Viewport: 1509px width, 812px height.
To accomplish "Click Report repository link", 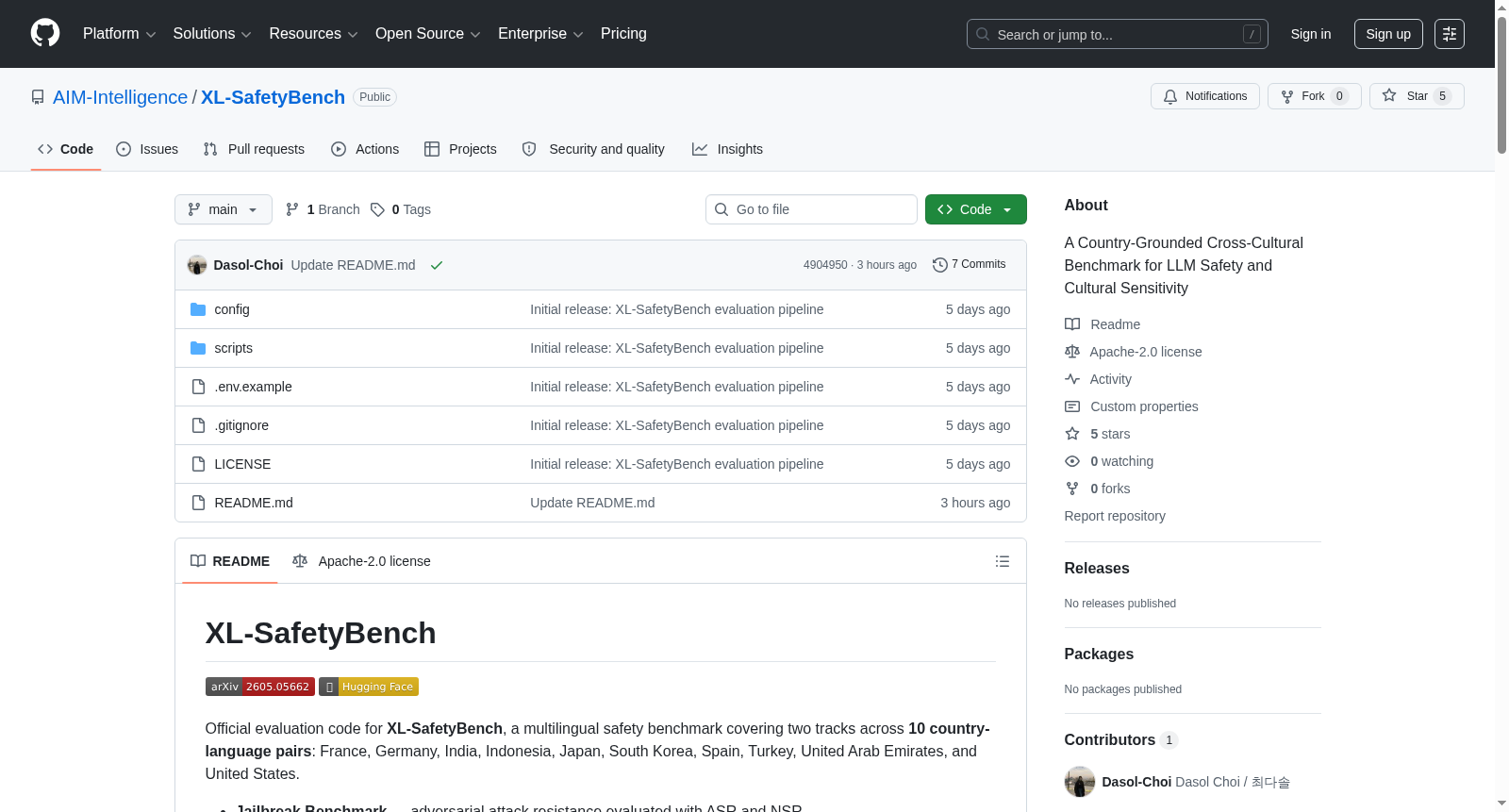I will pyautogui.click(x=1115, y=516).
